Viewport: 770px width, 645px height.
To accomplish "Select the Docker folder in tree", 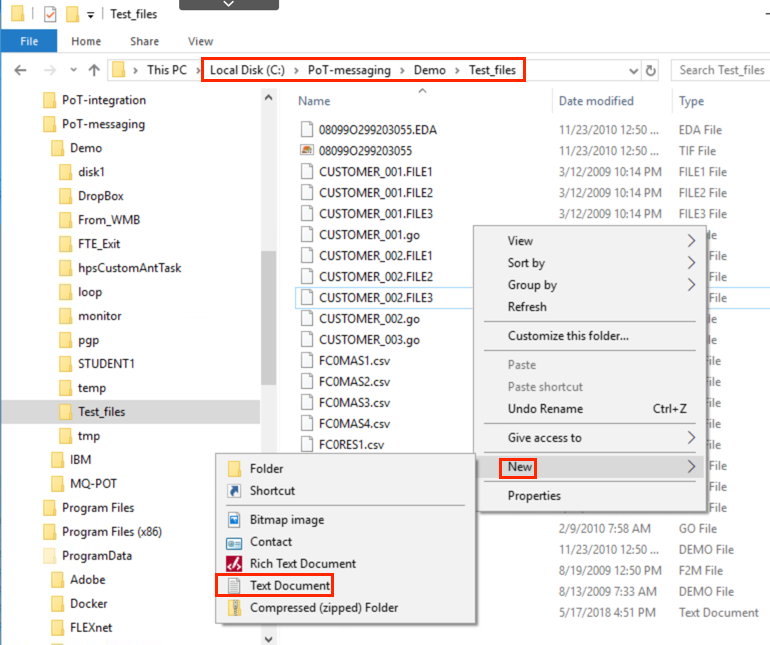I will (88, 604).
